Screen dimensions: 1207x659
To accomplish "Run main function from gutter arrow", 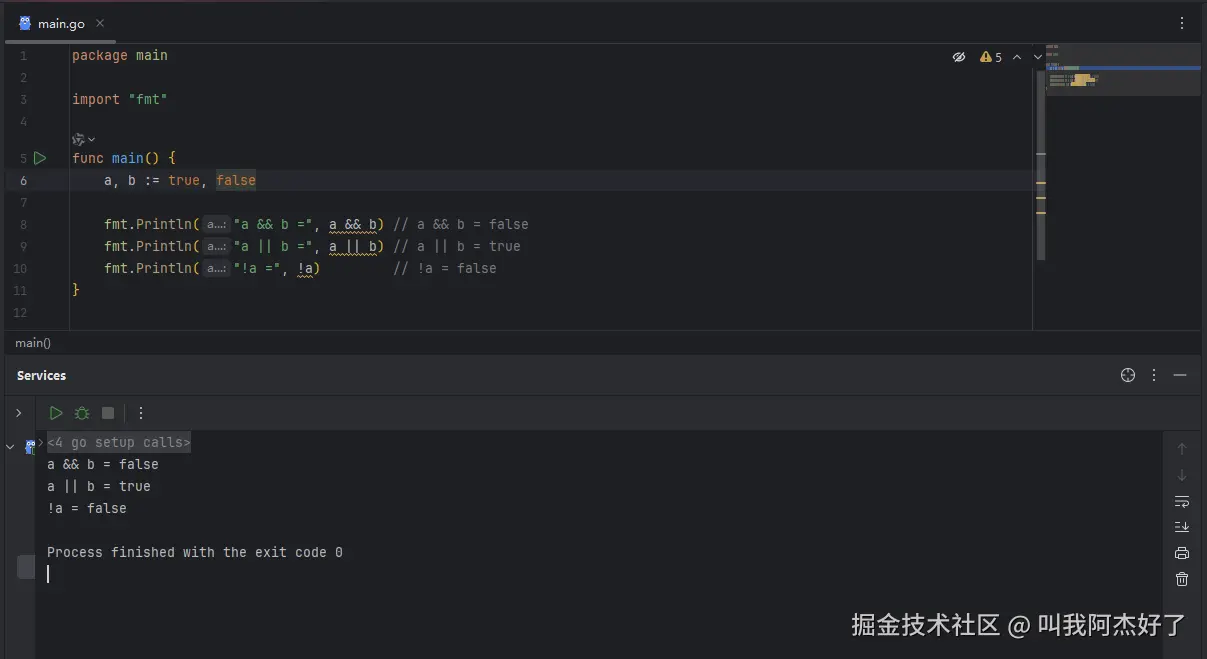I will 40,158.
